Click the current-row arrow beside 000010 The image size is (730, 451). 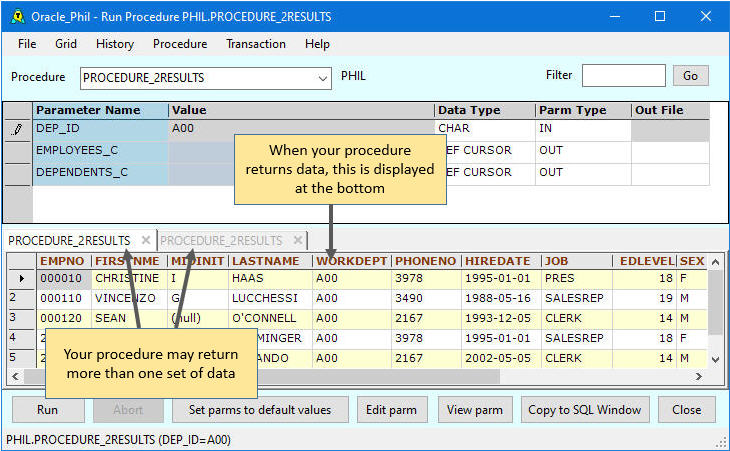[21, 278]
